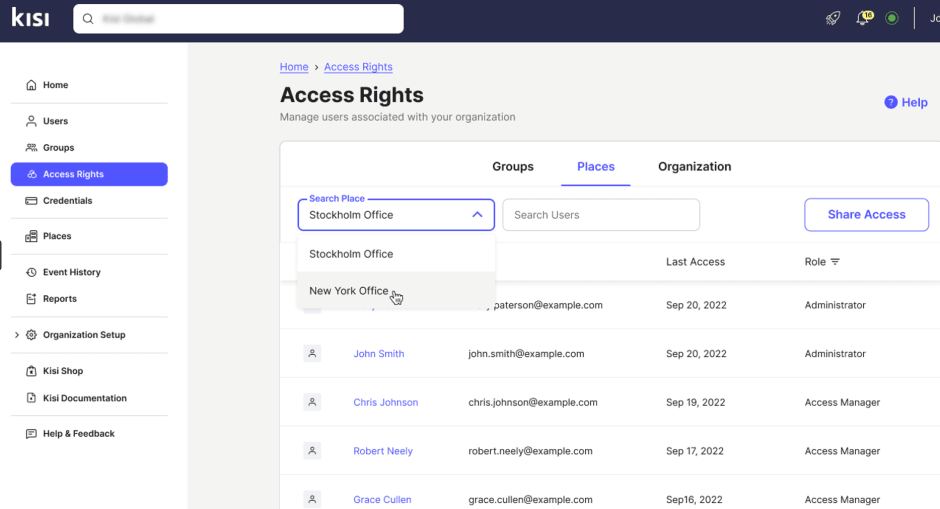Click the Reports document icon

pyautogui.click(x=31, y=299)
